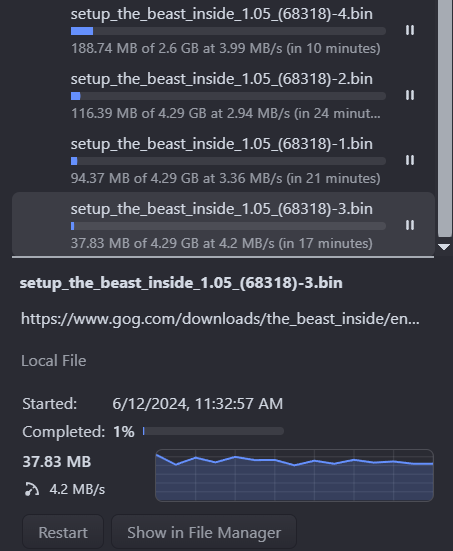Click the downloads list vertical scrollbar
Viewport: 453px width, 551px height.
pos(445,118)
